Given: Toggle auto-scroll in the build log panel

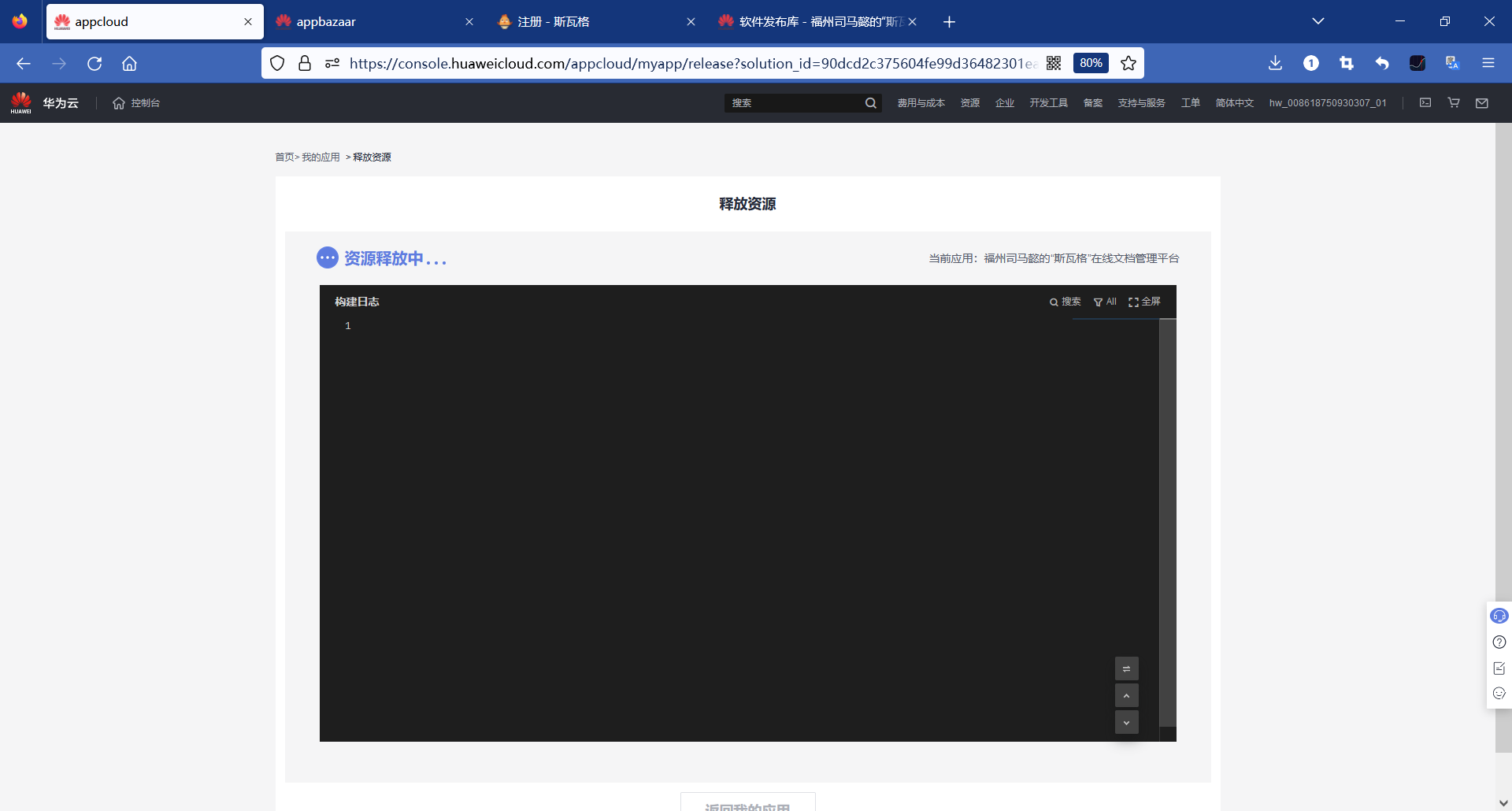Looking at the screenshot, I should 1126,668.
